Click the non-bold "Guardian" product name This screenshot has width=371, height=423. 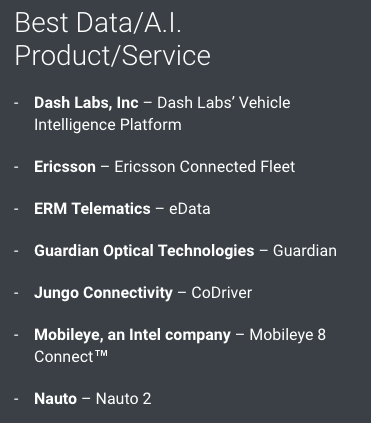(305, 251)
